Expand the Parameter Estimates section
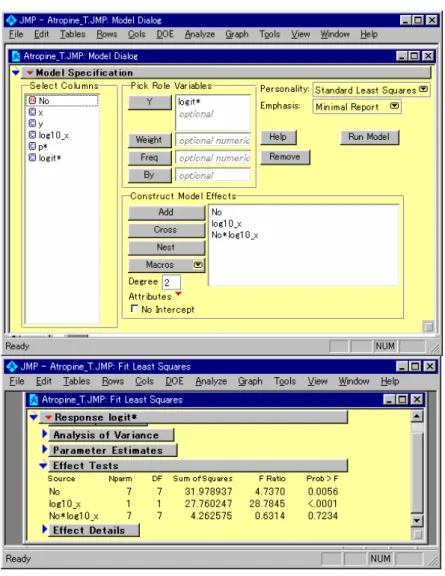The image size is (445, 576). coord(44,449)
